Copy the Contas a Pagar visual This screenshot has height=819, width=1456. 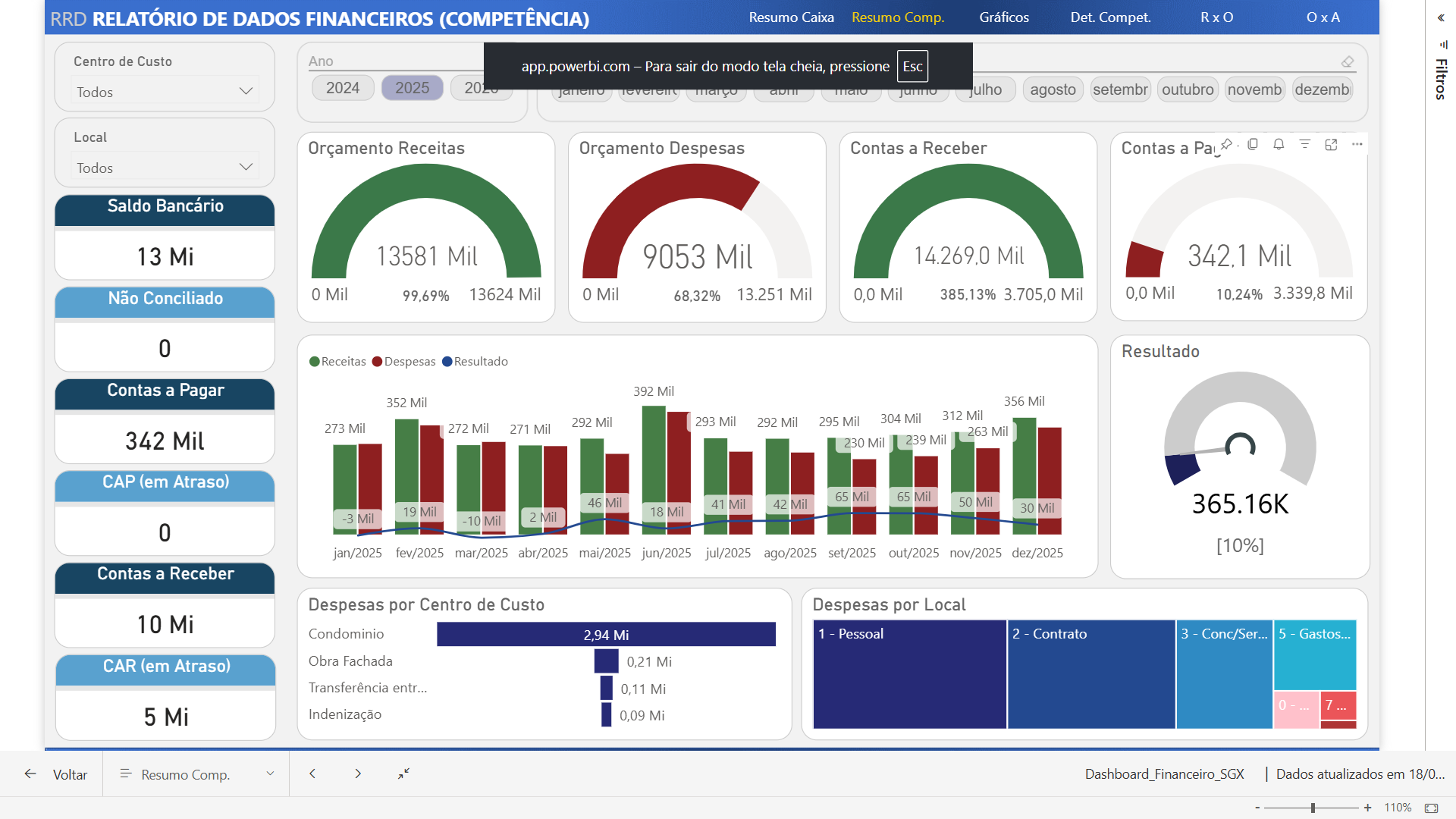point(1253,144)
